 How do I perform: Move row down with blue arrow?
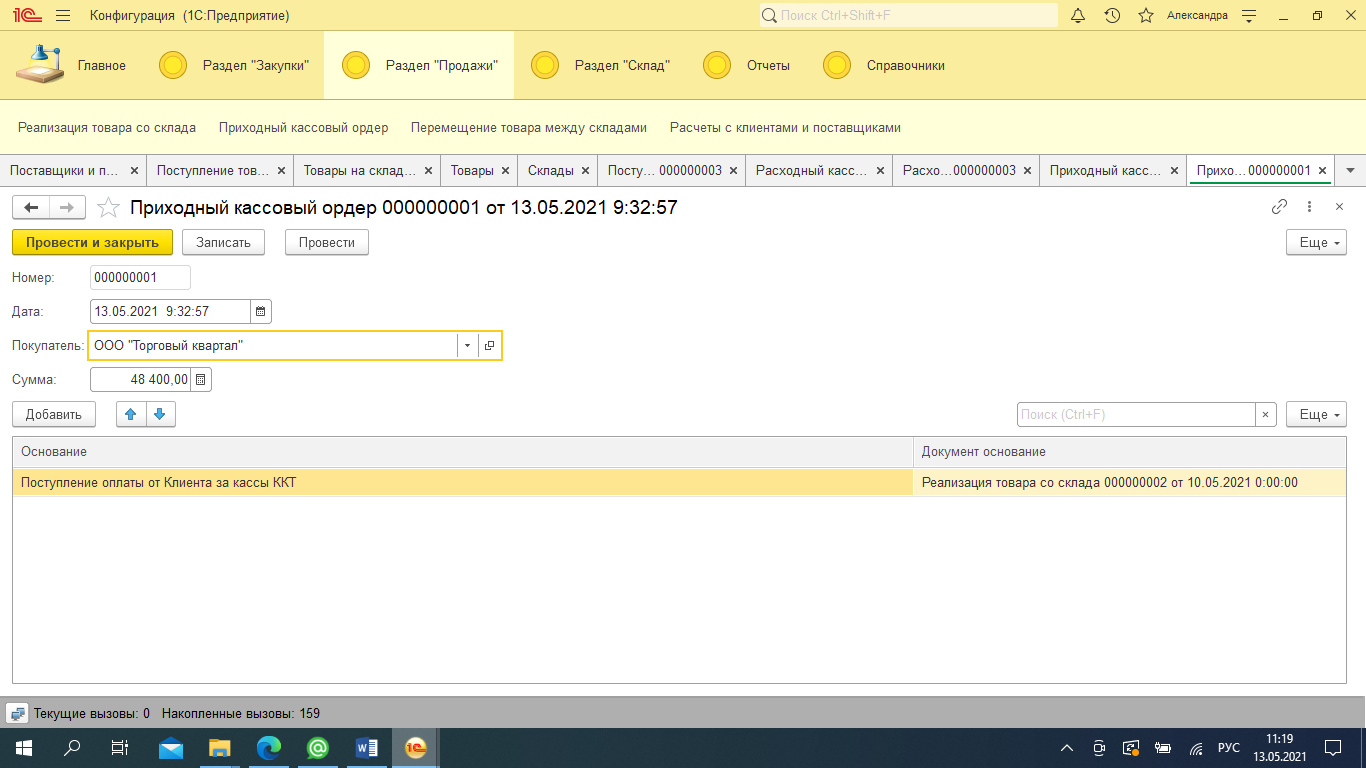point(160,414)
